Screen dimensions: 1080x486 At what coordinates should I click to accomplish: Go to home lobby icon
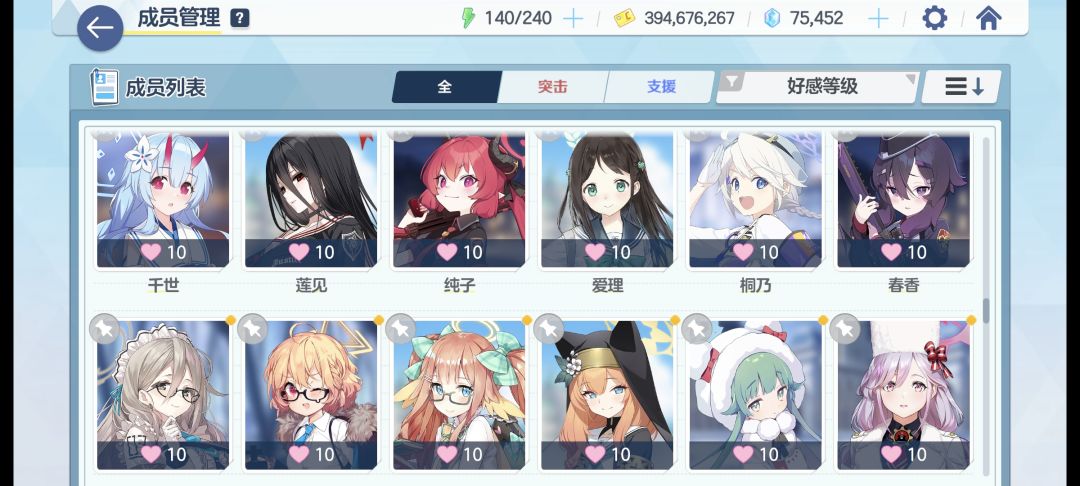point(988,18)
